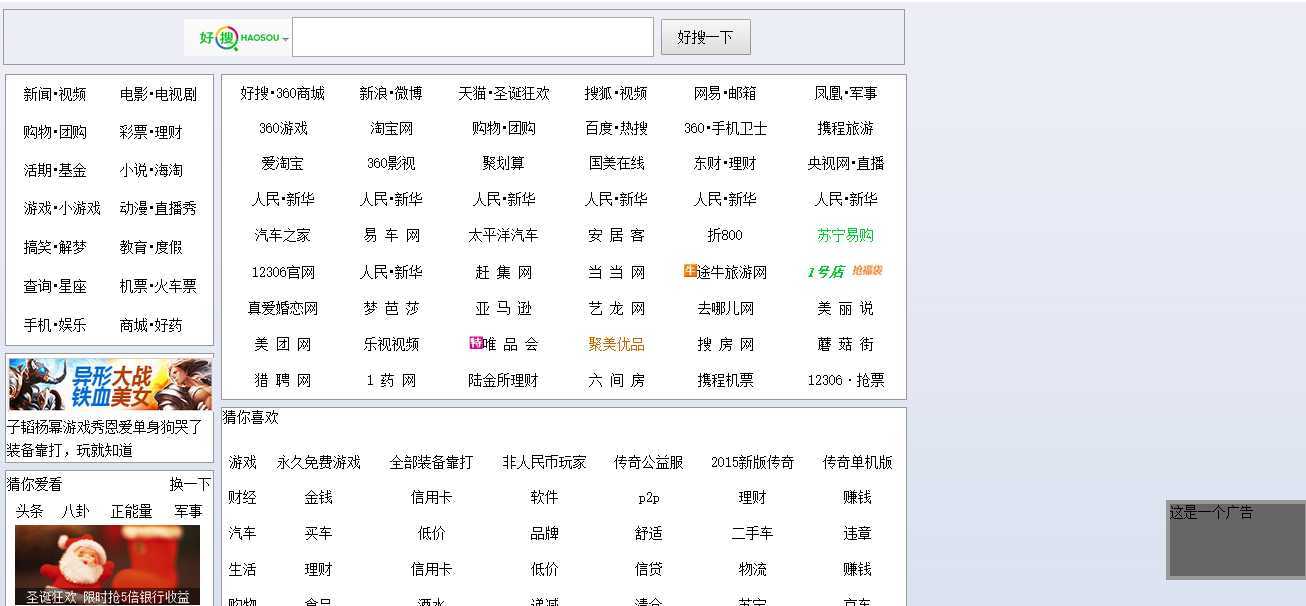Screen dimensions: 1306x606
Task: Select 小说·海淘 in the left sidebar
Action: pyautogui.click(x=151, y=170)
